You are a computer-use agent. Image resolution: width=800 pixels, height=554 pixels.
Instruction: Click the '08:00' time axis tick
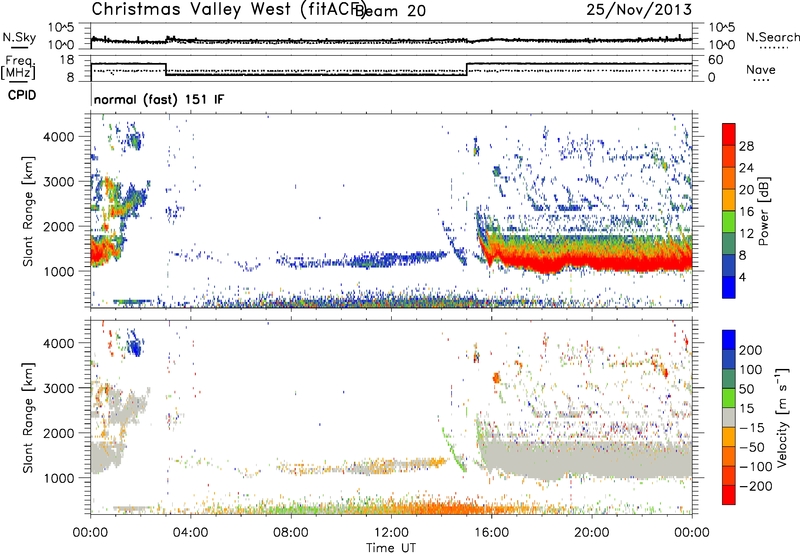(291, 533)
